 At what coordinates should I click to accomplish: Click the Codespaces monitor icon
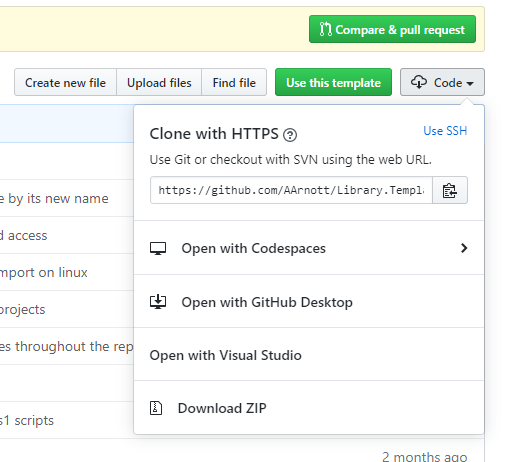coord(158,248)
